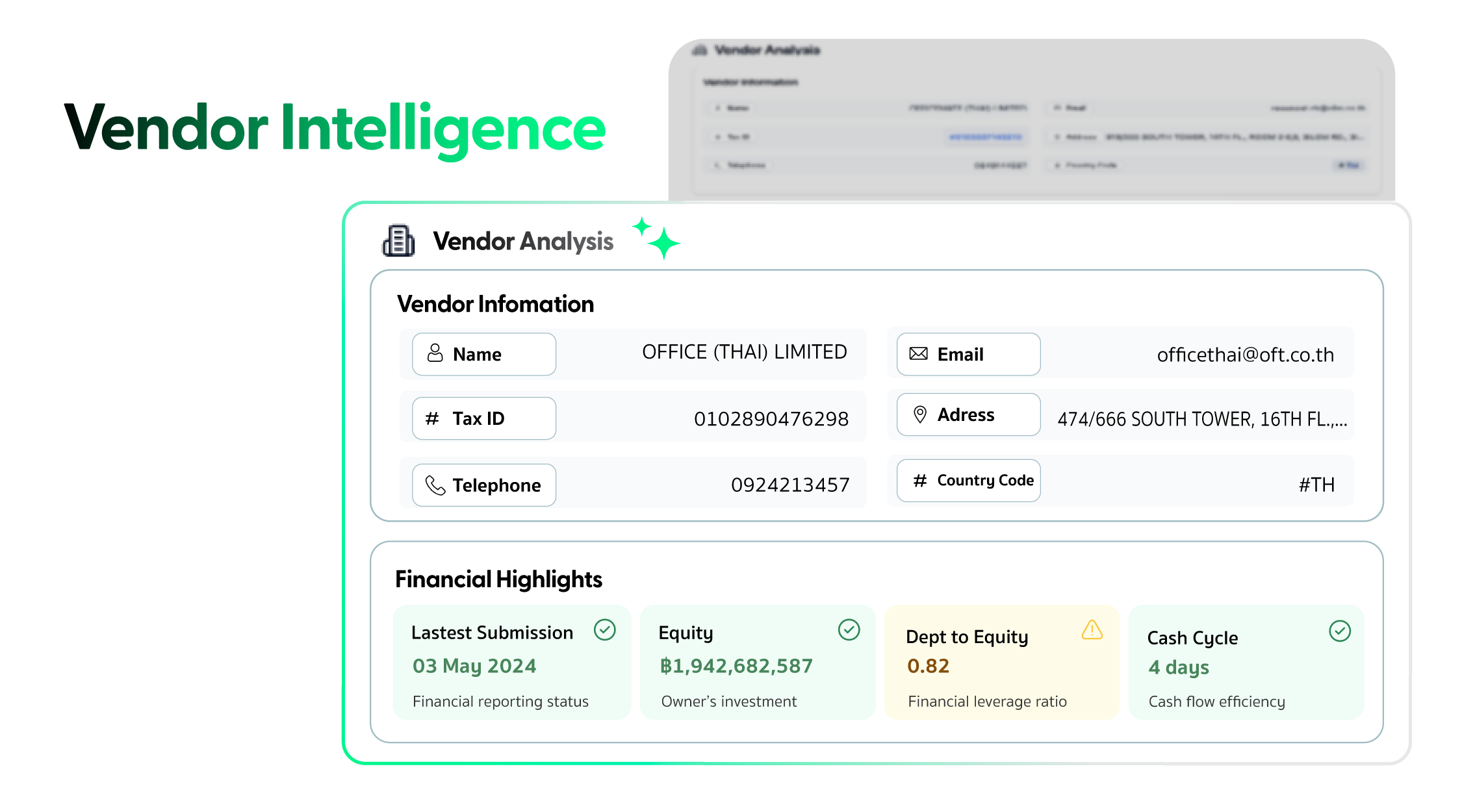Toggle the verification checkmark on Lastest Submission
1462x812 pixels.
pyautogui.click(x=604, y=629)
